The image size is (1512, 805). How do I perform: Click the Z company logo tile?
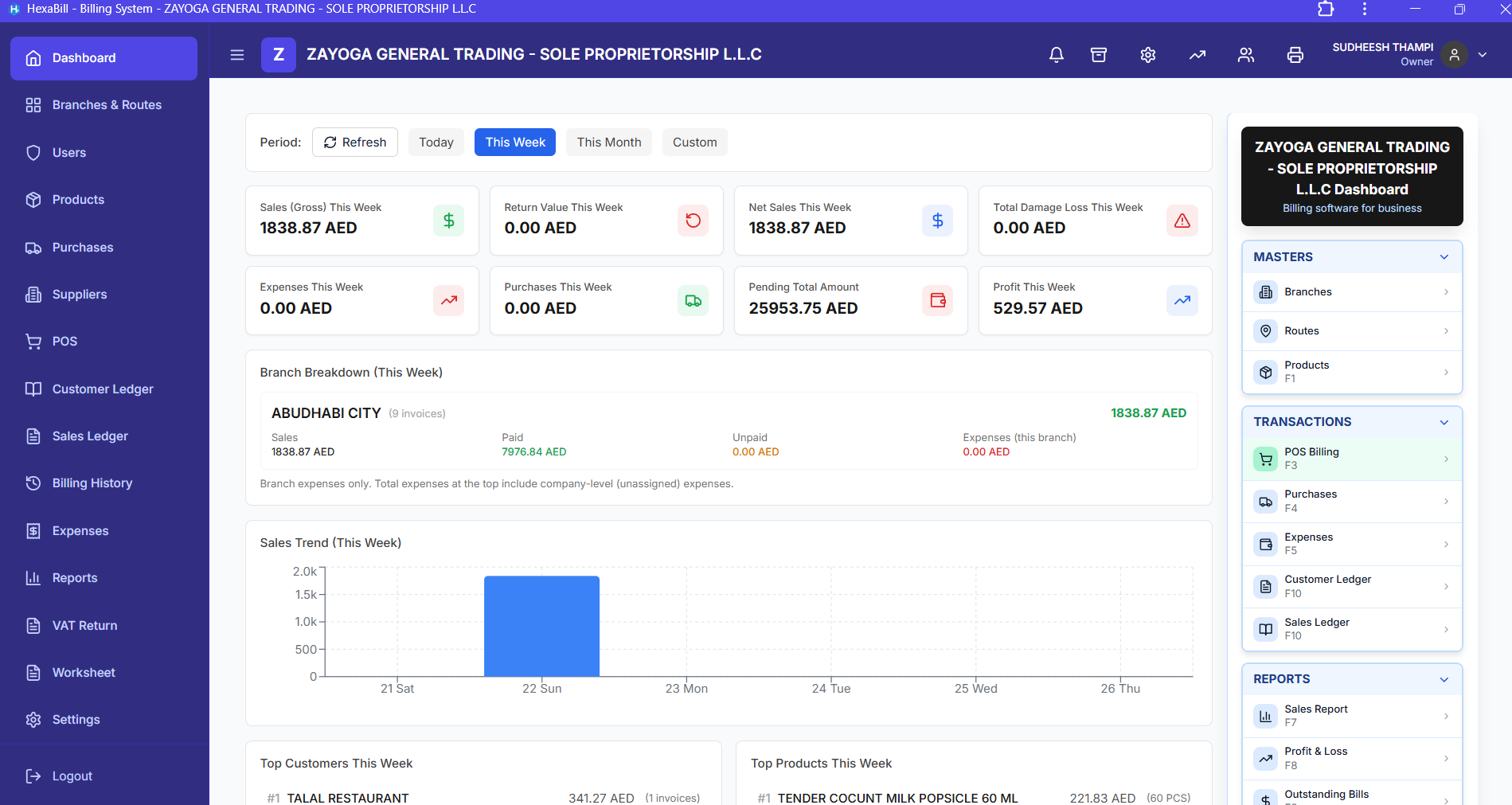point(279,55)
